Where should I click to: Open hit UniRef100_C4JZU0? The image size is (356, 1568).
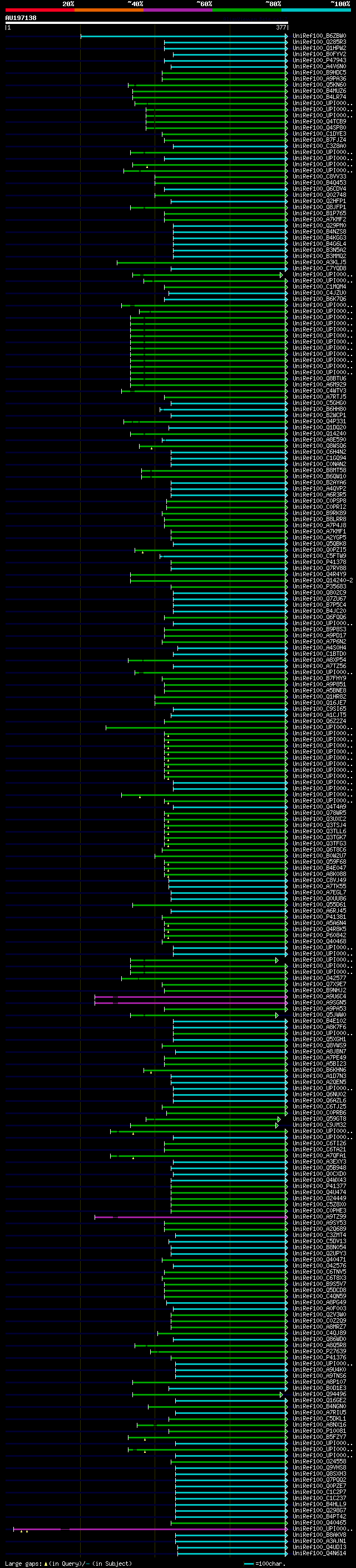coord(319,293)
